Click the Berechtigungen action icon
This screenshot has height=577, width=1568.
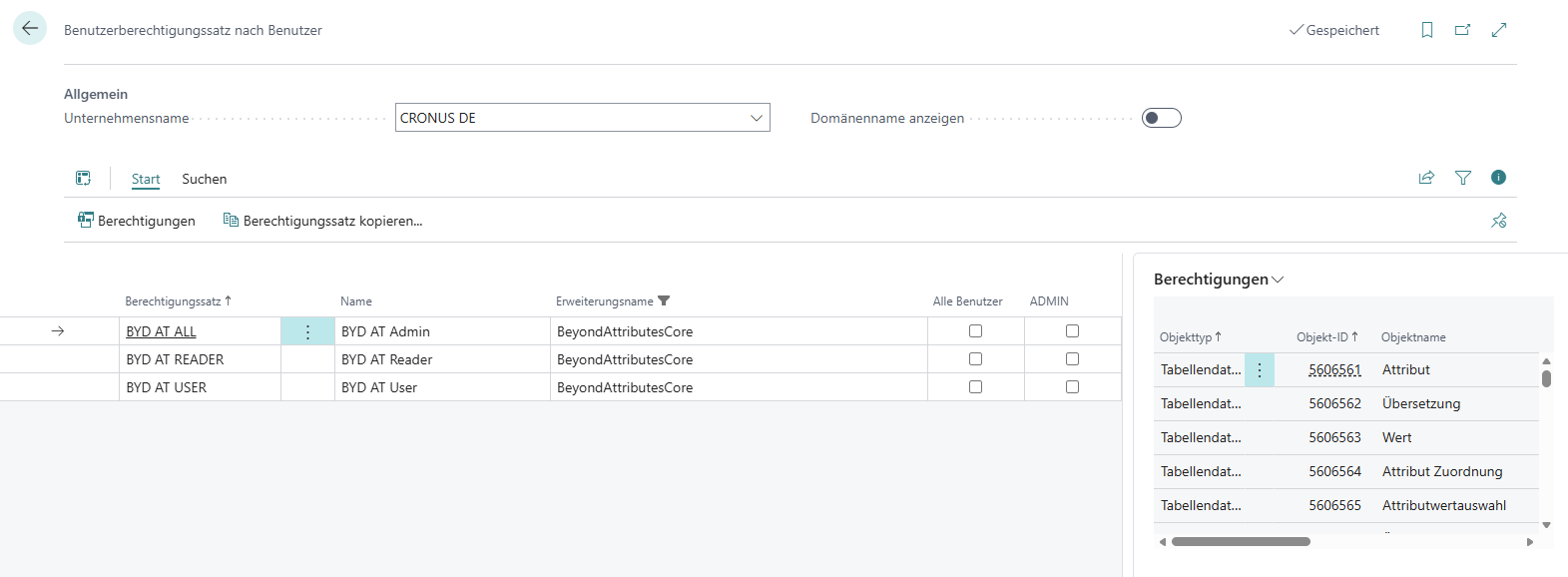[86, 220]
